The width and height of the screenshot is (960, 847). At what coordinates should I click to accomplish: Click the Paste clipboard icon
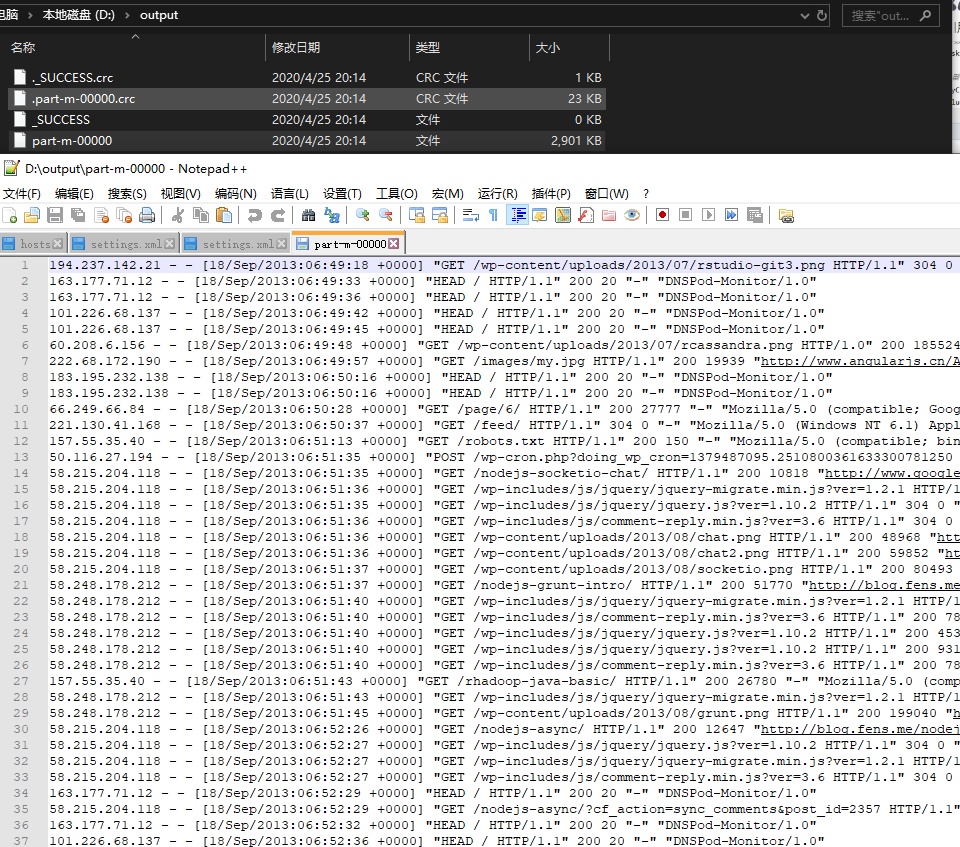pyautogui.click(x=224, y=215)
